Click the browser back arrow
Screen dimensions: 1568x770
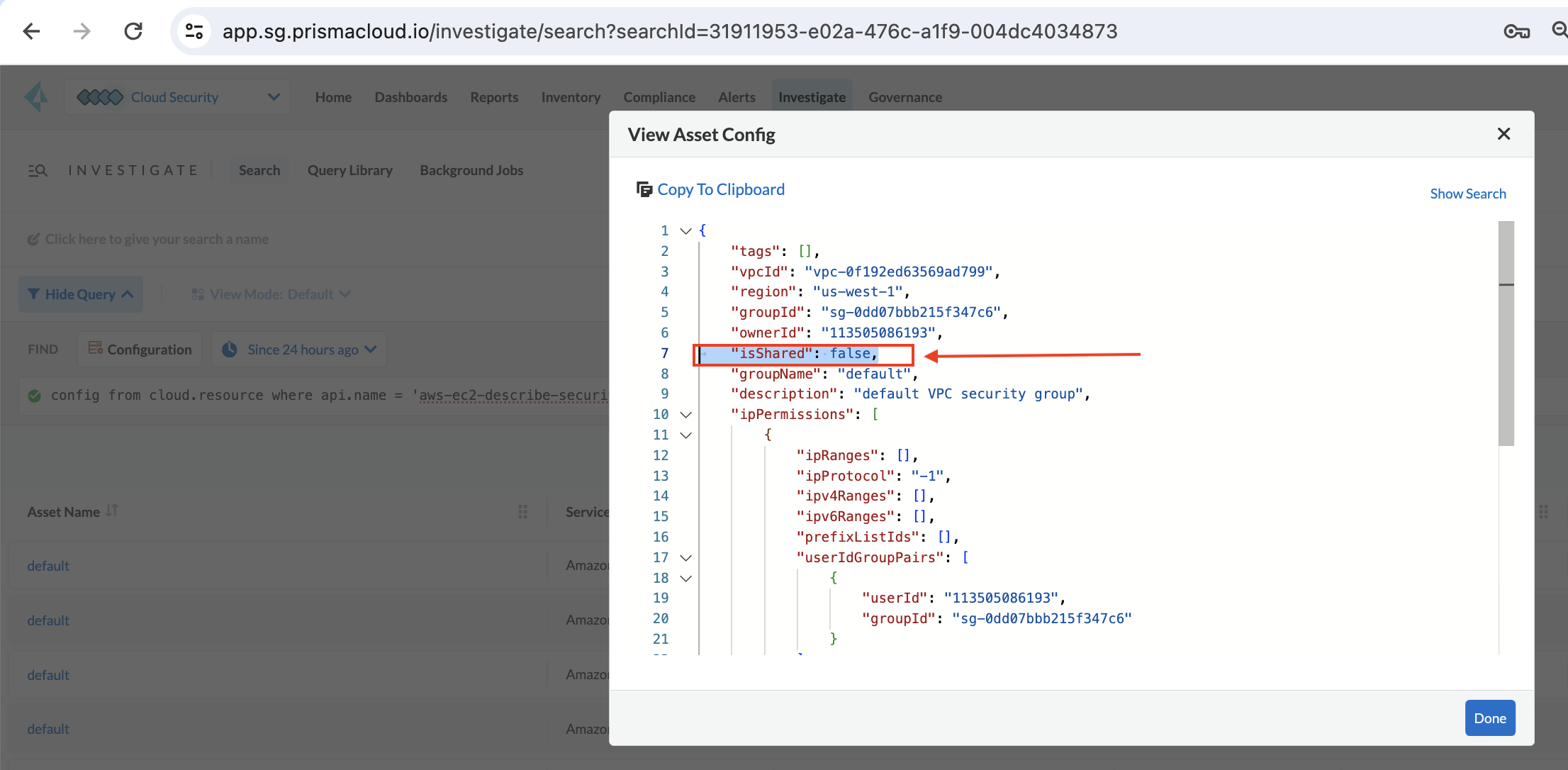32,31
